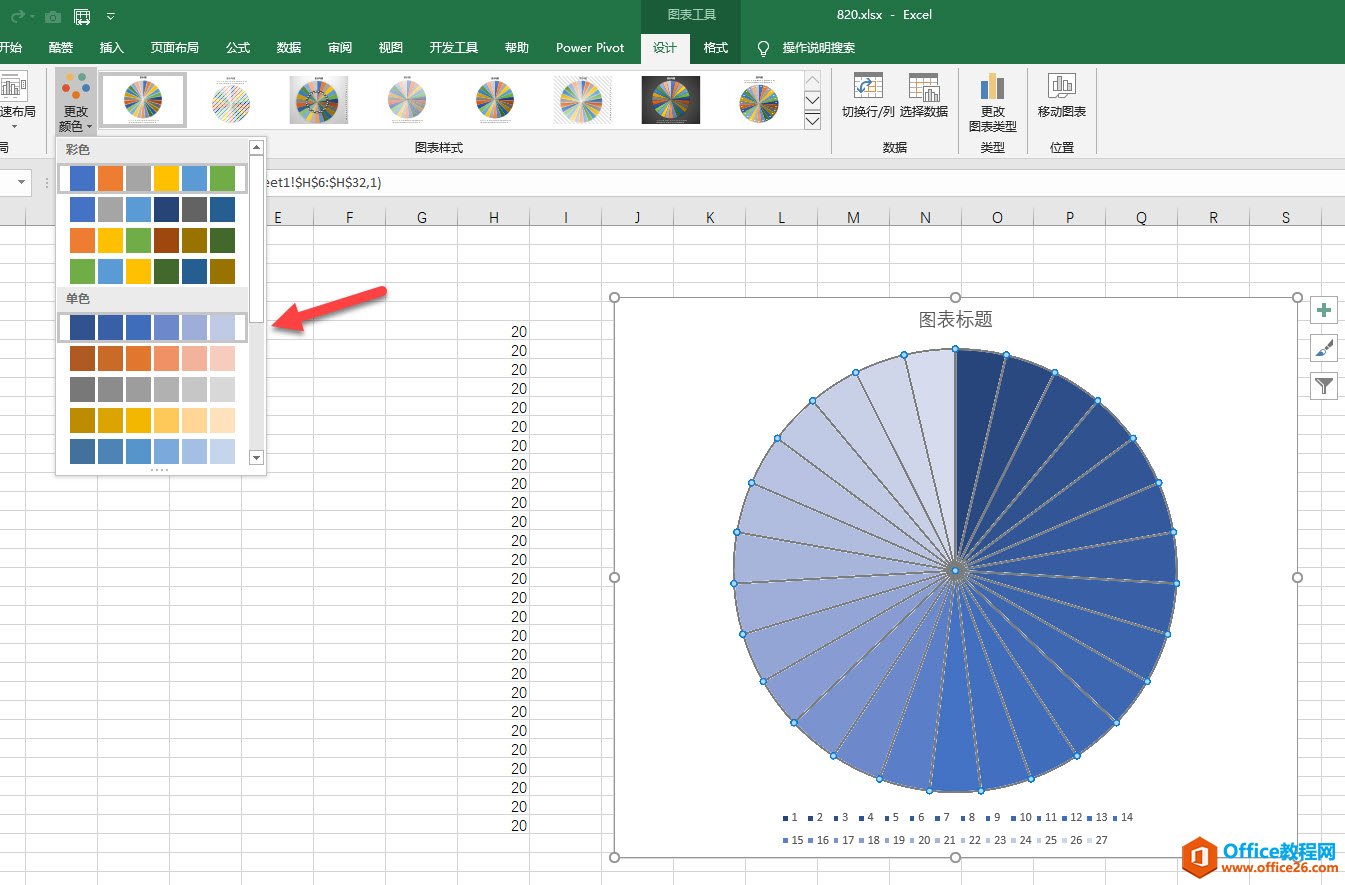Screen dimensions: 1345x885
Task: Open the customize quick access toolbar dropdown
Action: (110, 16)
